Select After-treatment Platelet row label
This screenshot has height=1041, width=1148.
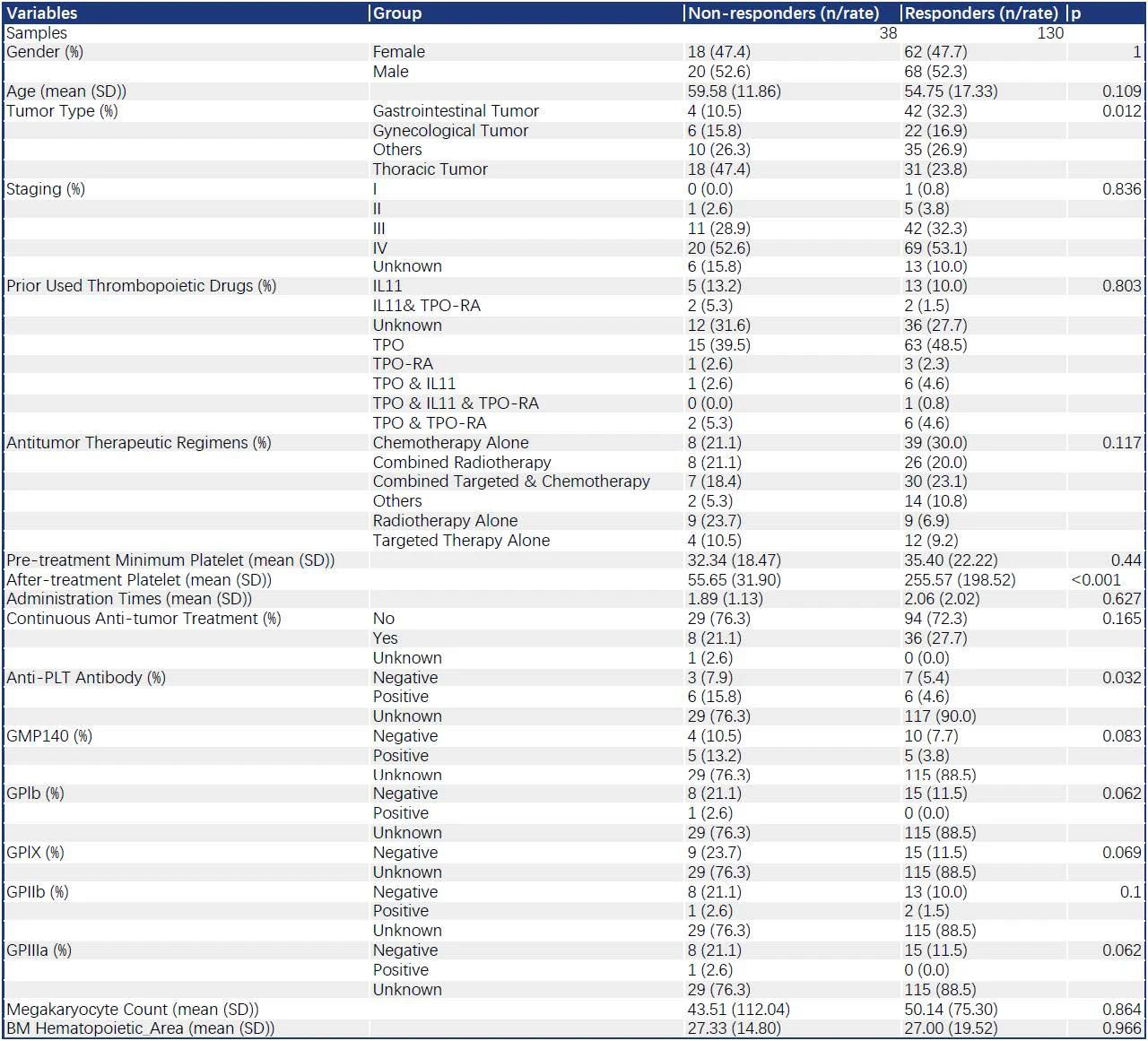pos(139,580)
